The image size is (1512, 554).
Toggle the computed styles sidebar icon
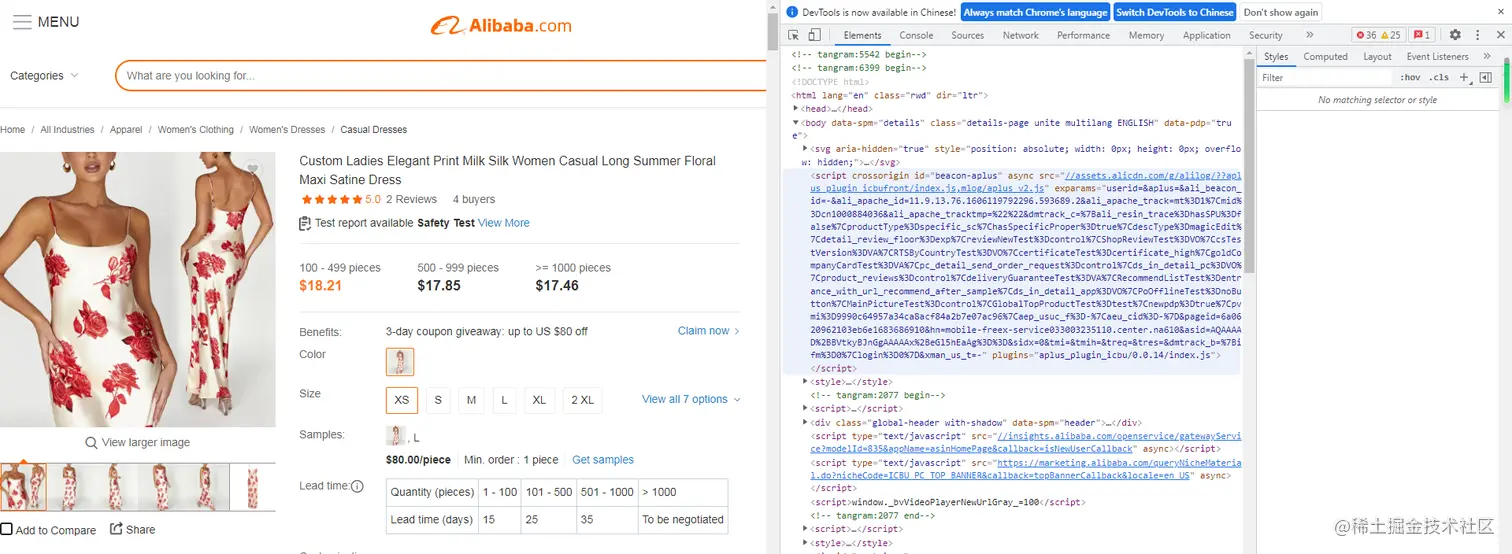1485,77
